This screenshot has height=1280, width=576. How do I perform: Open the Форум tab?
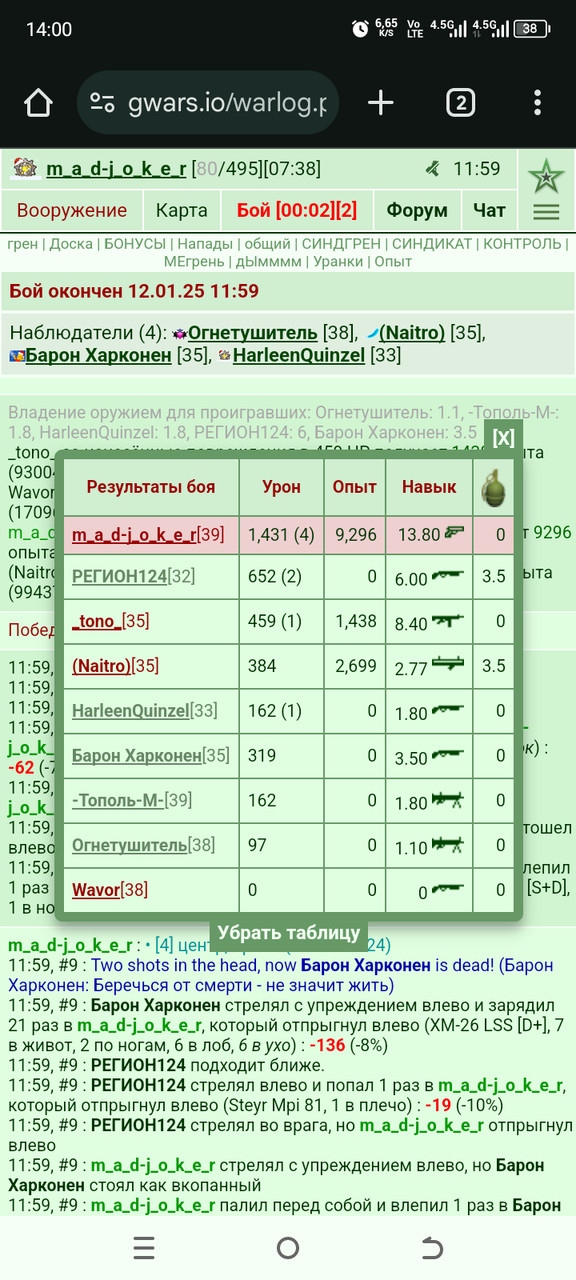pos(417,210)
